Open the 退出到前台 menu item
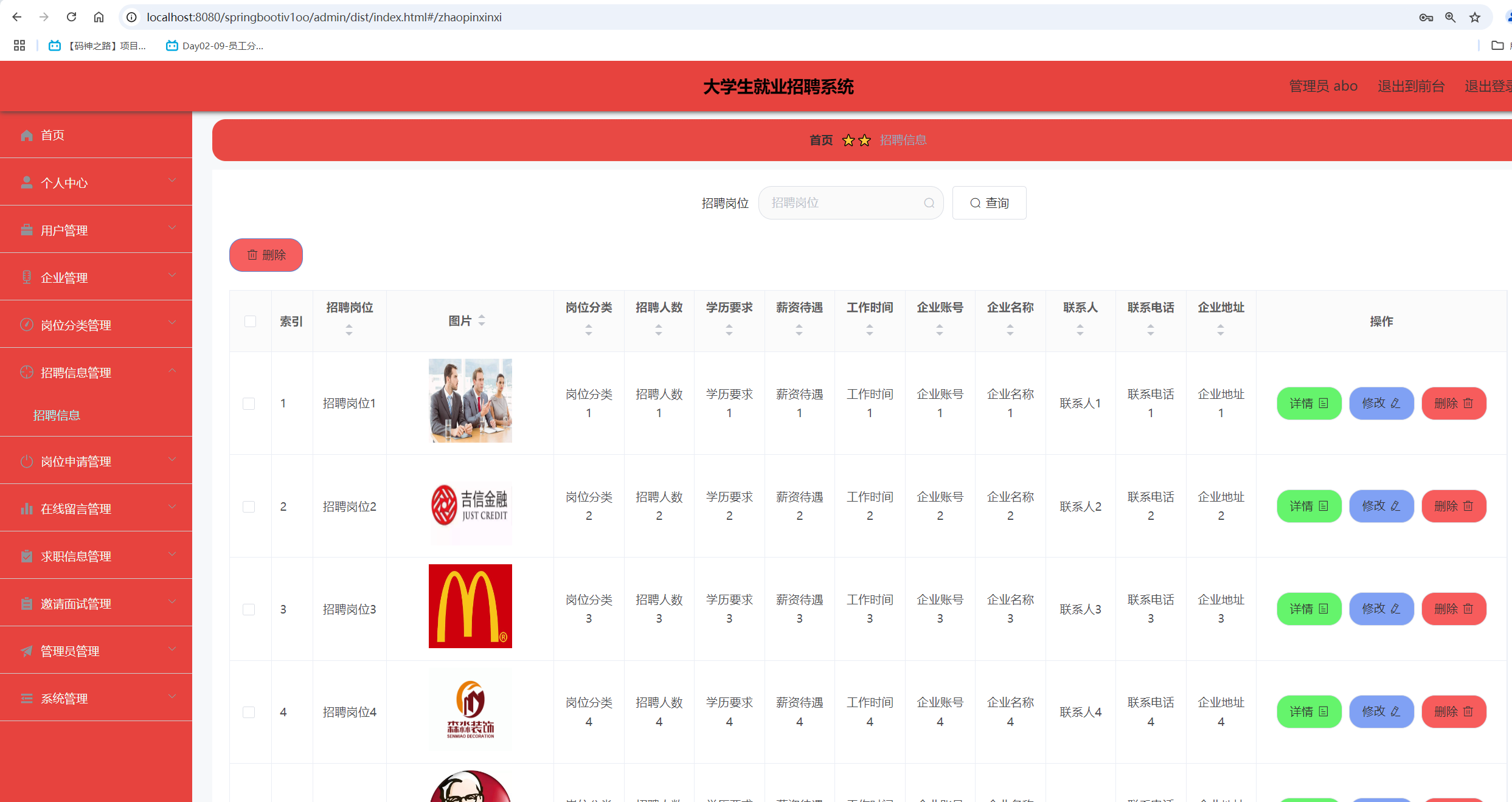1512x802 pixels. click(1412, 86)
